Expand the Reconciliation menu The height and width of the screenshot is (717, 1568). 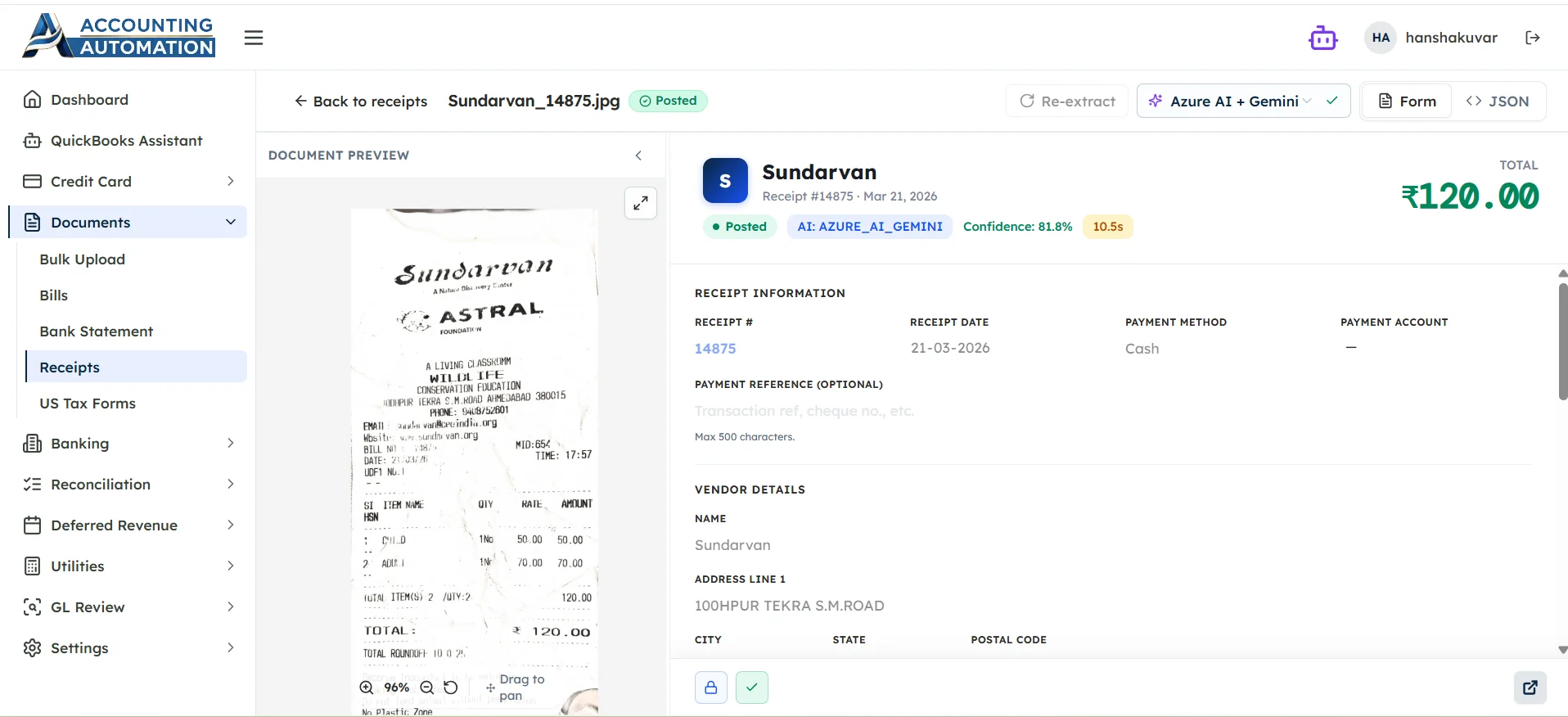[x=128, y=485]
